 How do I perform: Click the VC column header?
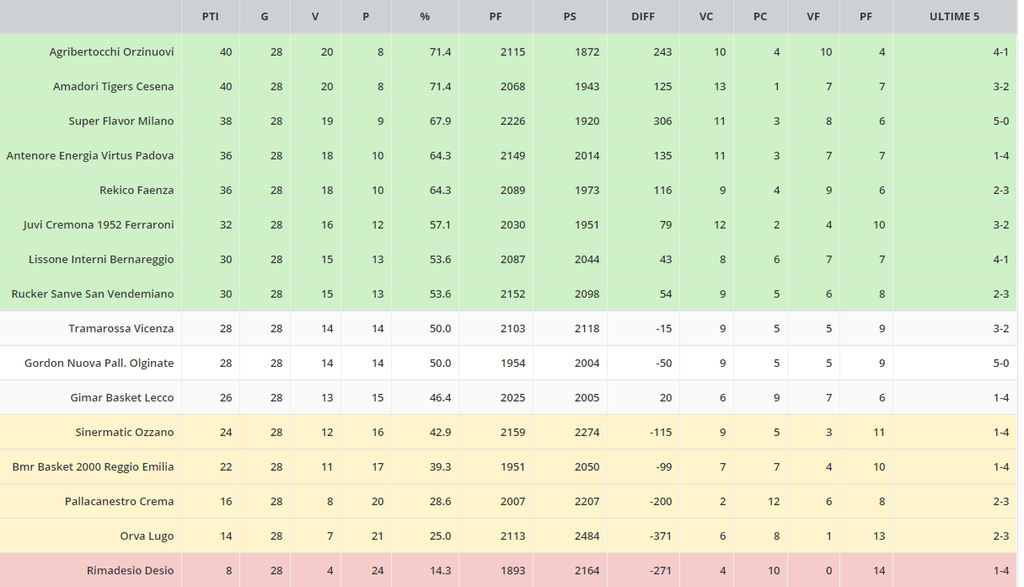click(x=706, y=16)
